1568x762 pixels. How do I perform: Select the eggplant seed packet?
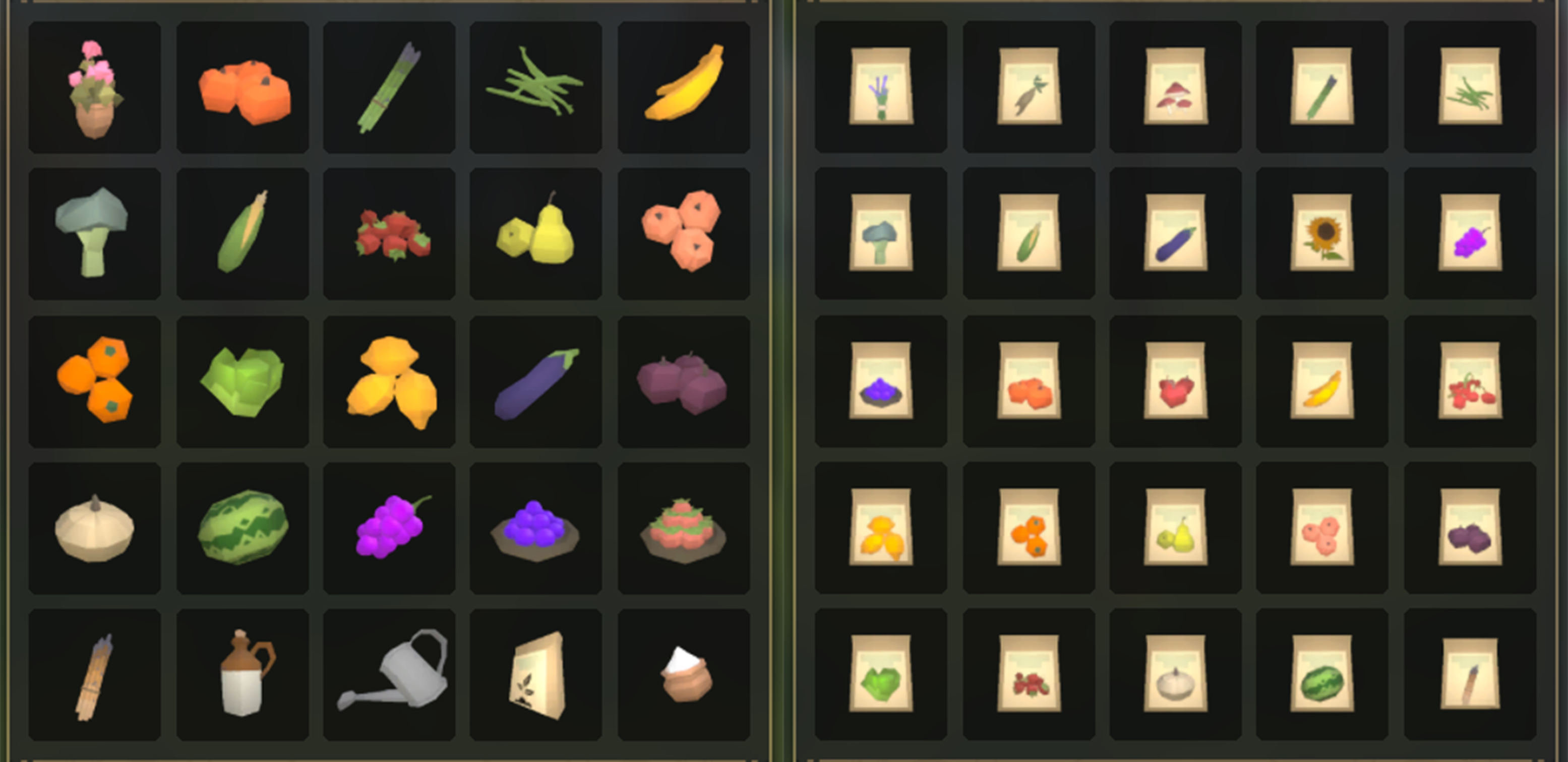(x=1175, y=233)
